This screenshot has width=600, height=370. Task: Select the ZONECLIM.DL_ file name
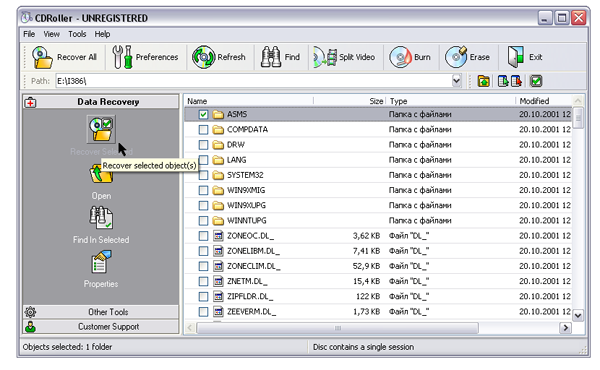[x=254, y=266]
